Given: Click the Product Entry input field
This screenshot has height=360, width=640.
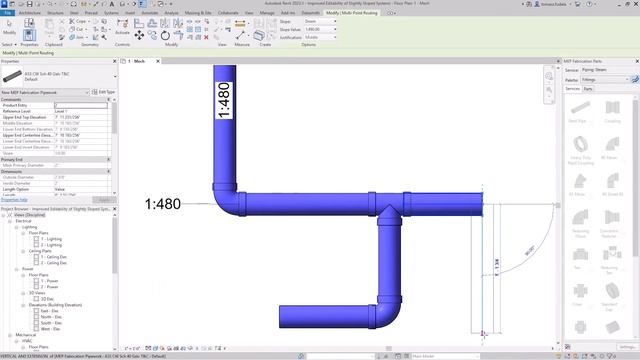Looking at the screenshot, I should [81, 105].
